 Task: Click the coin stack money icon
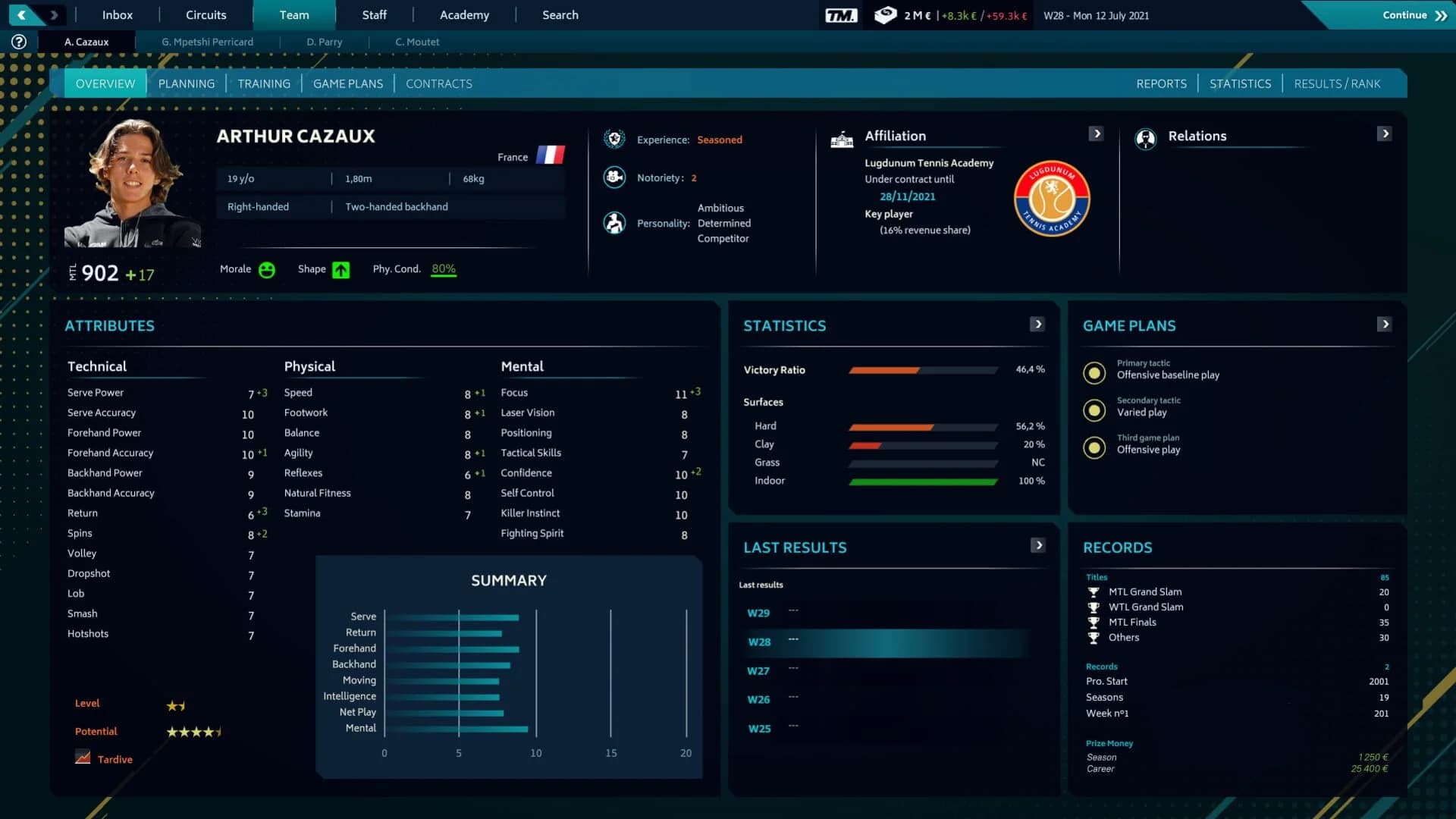click(x=885, y=13)
